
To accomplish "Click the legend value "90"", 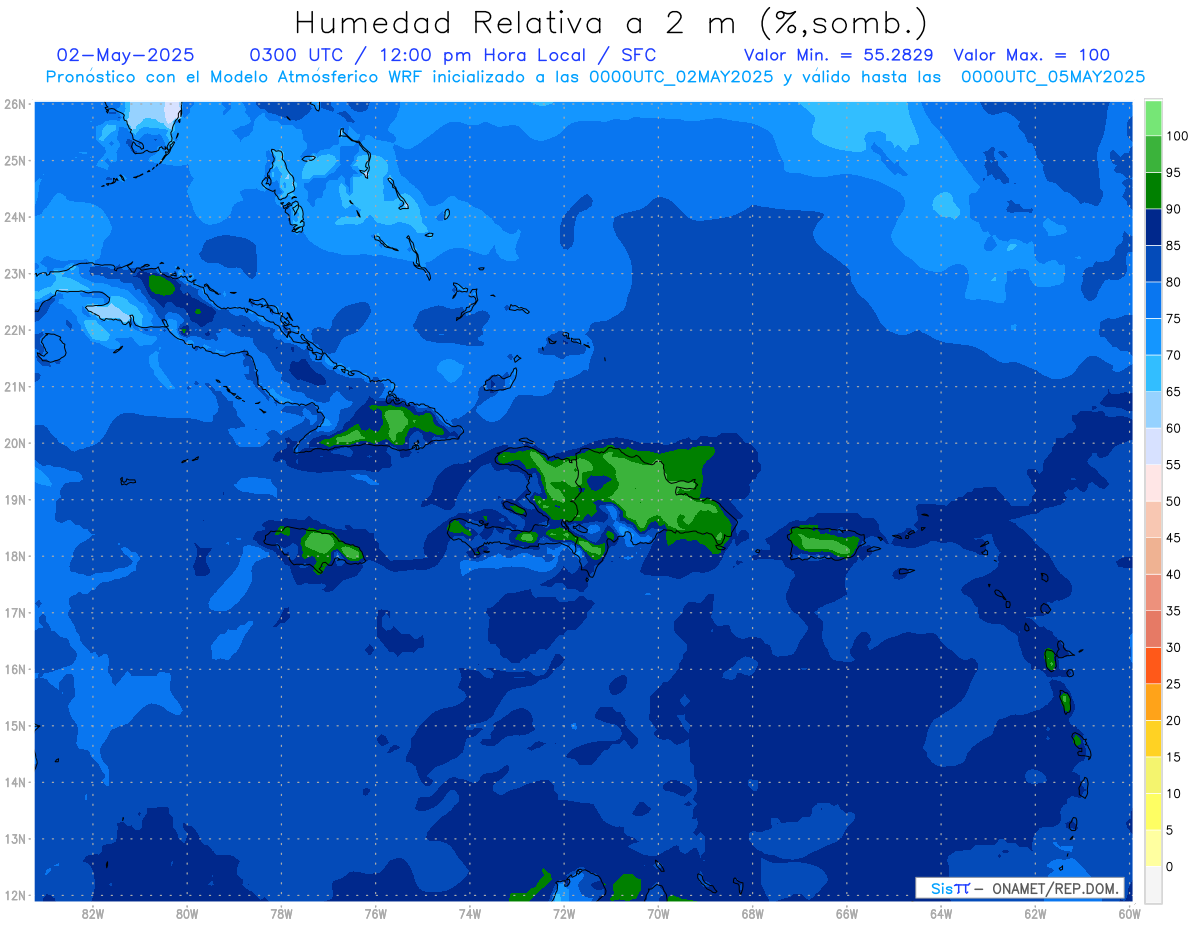I will (x=1173, y=210).
